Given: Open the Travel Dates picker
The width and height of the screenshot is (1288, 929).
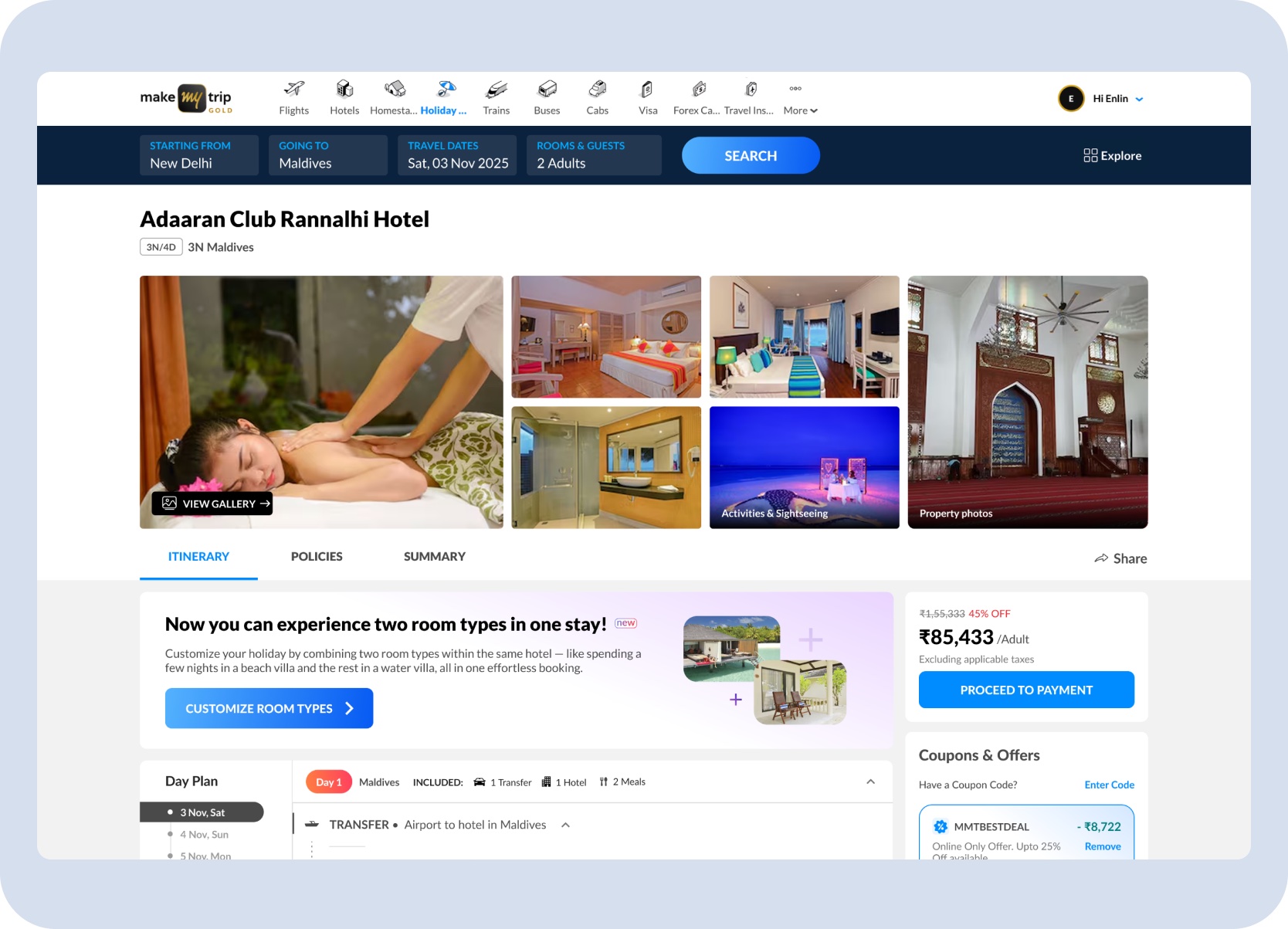Looking at the screenshot, I should tap(457, 155).
